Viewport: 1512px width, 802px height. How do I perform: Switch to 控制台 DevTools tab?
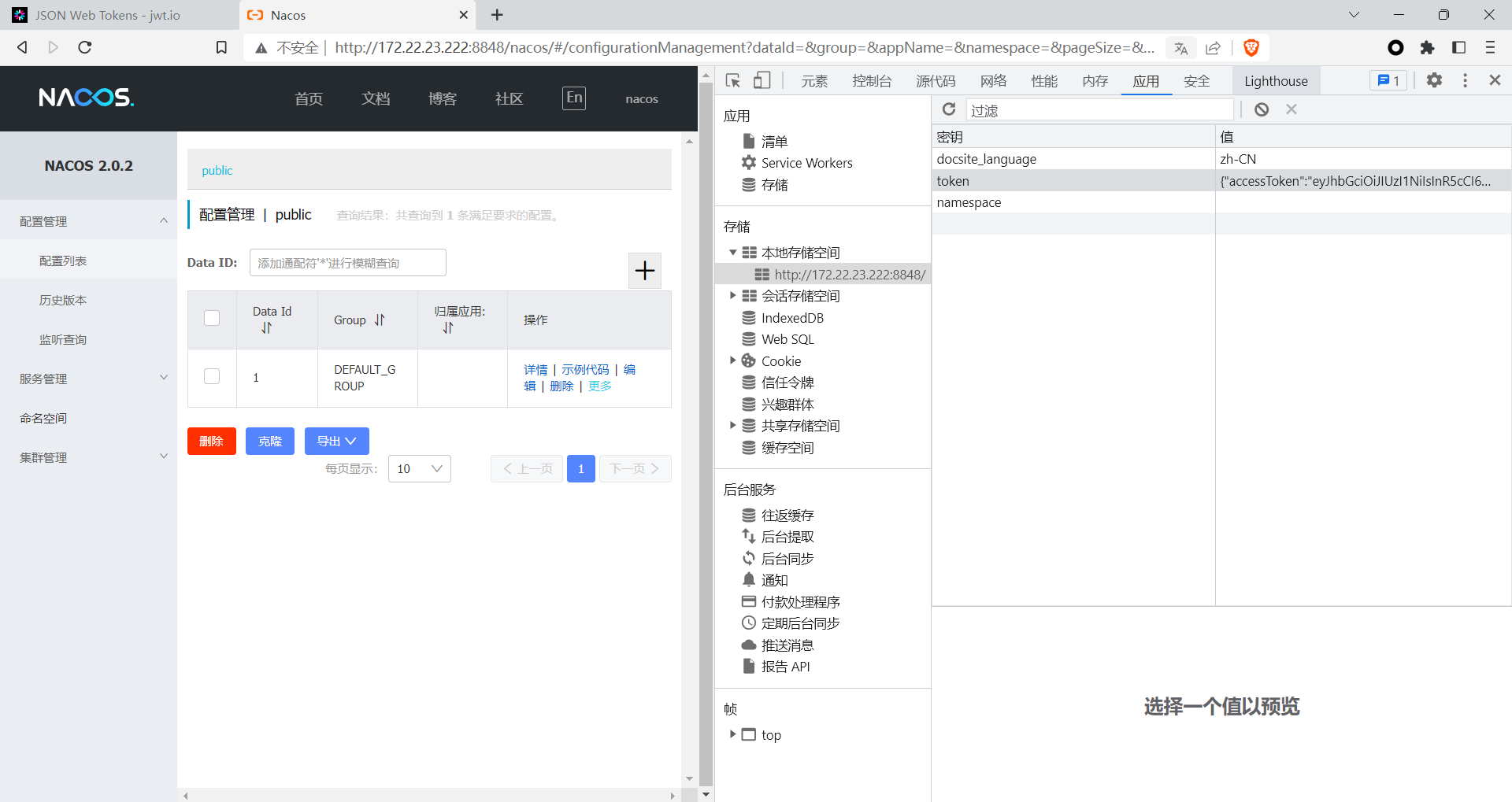click(872, 81)
